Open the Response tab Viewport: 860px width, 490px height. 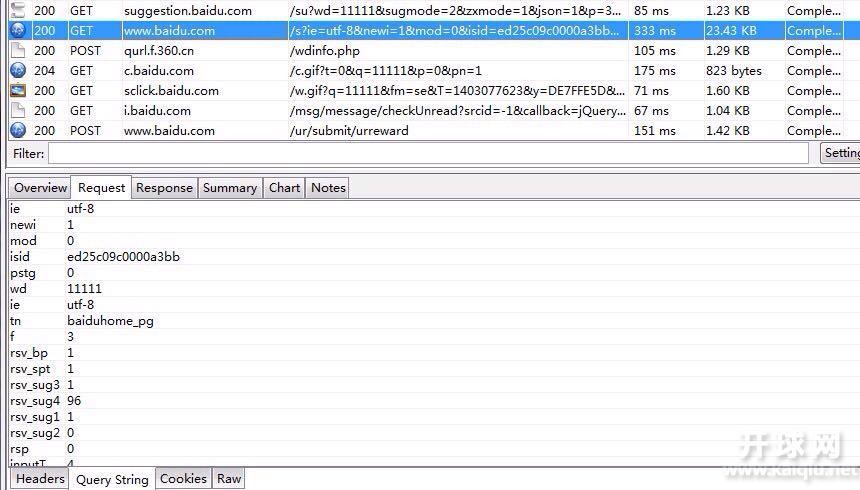pyautogui.click(x=164, y=188)
